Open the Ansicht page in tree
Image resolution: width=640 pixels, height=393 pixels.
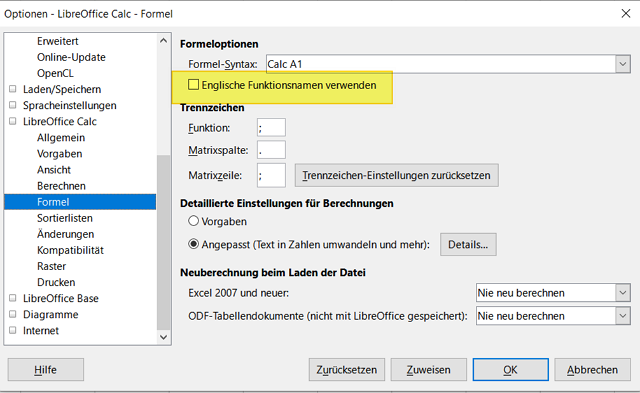(54, 170)
